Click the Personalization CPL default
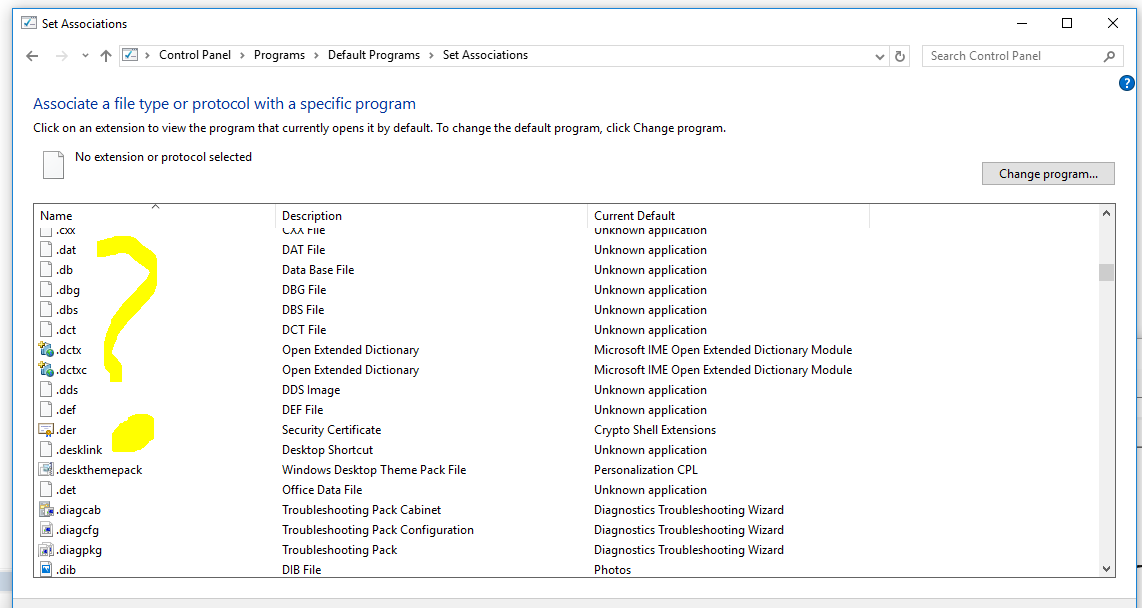This screenshot has height=608, width=1142. 646,470
